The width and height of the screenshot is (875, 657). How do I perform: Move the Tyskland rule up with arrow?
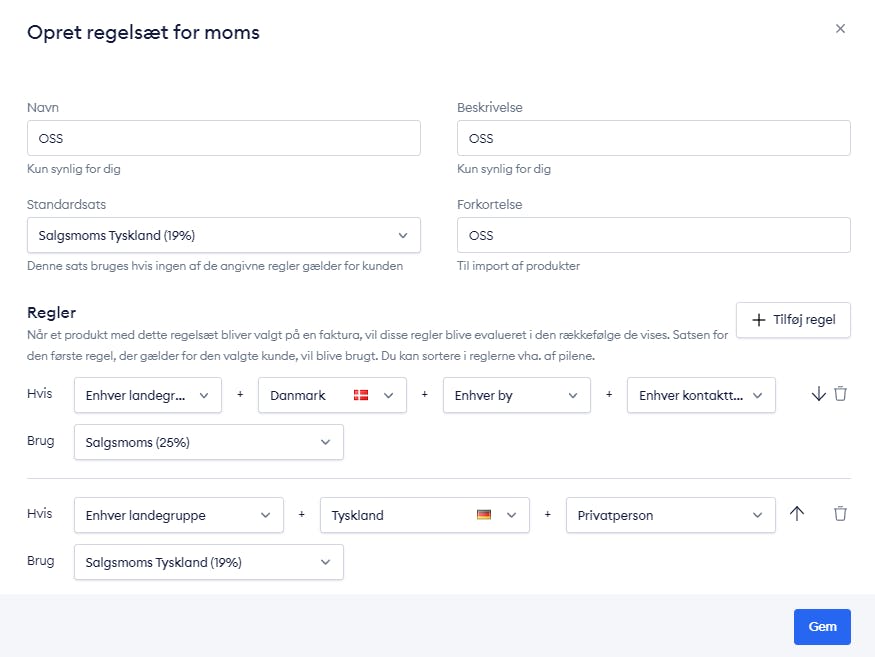(x=797, y=514)
